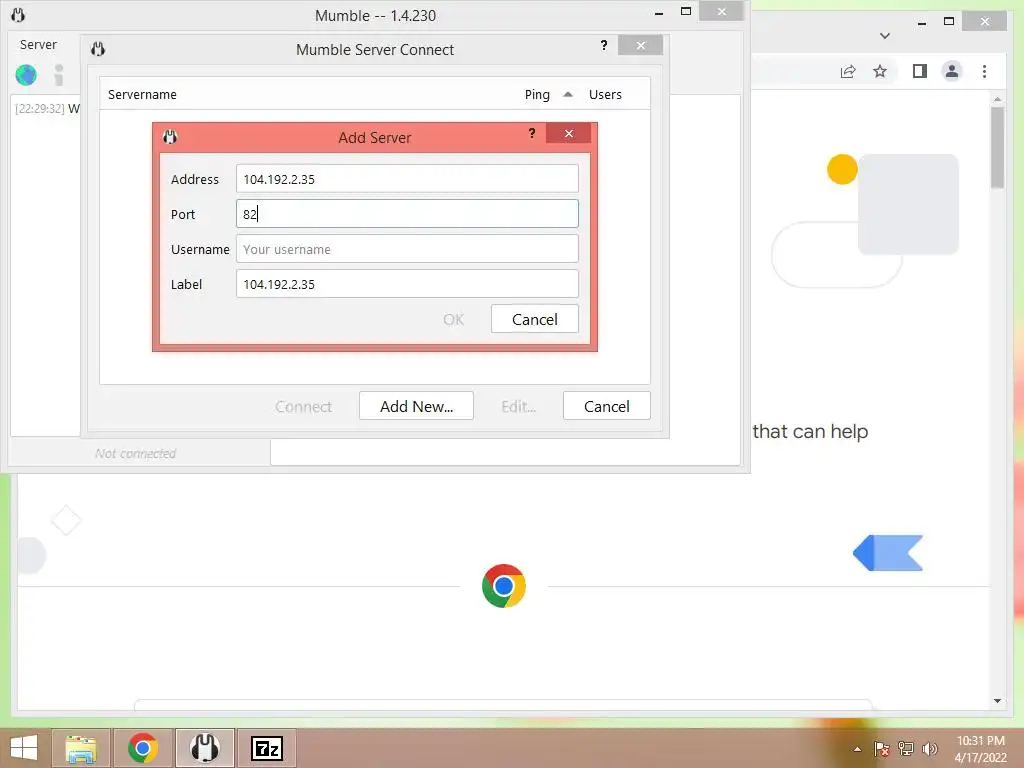
Task: Bookmark the page with Chrome's star icon
Action: pyautogui.click(x=880, y=71)
